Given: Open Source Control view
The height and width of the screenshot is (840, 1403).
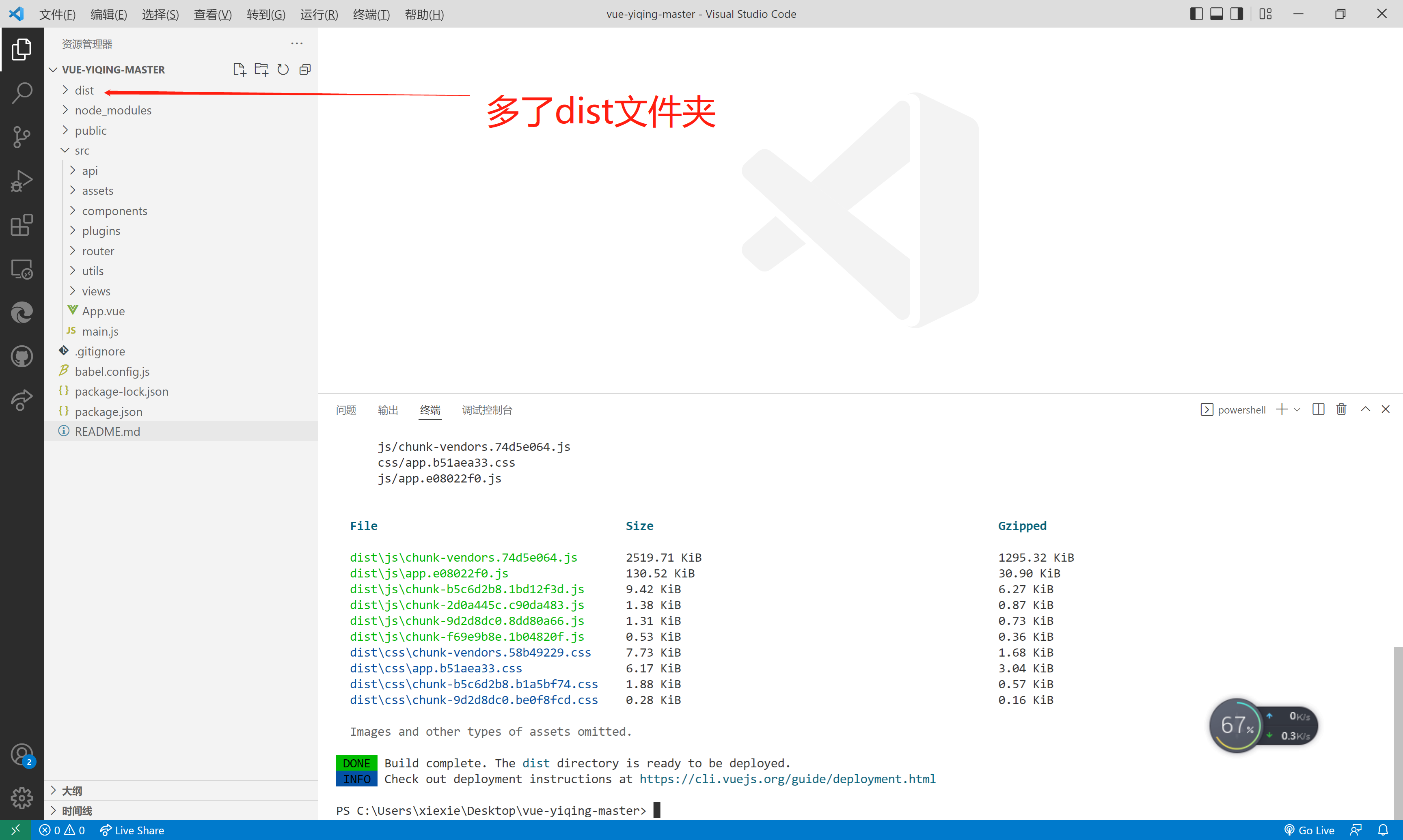Looking at the screenshot, I should point(22,137).
